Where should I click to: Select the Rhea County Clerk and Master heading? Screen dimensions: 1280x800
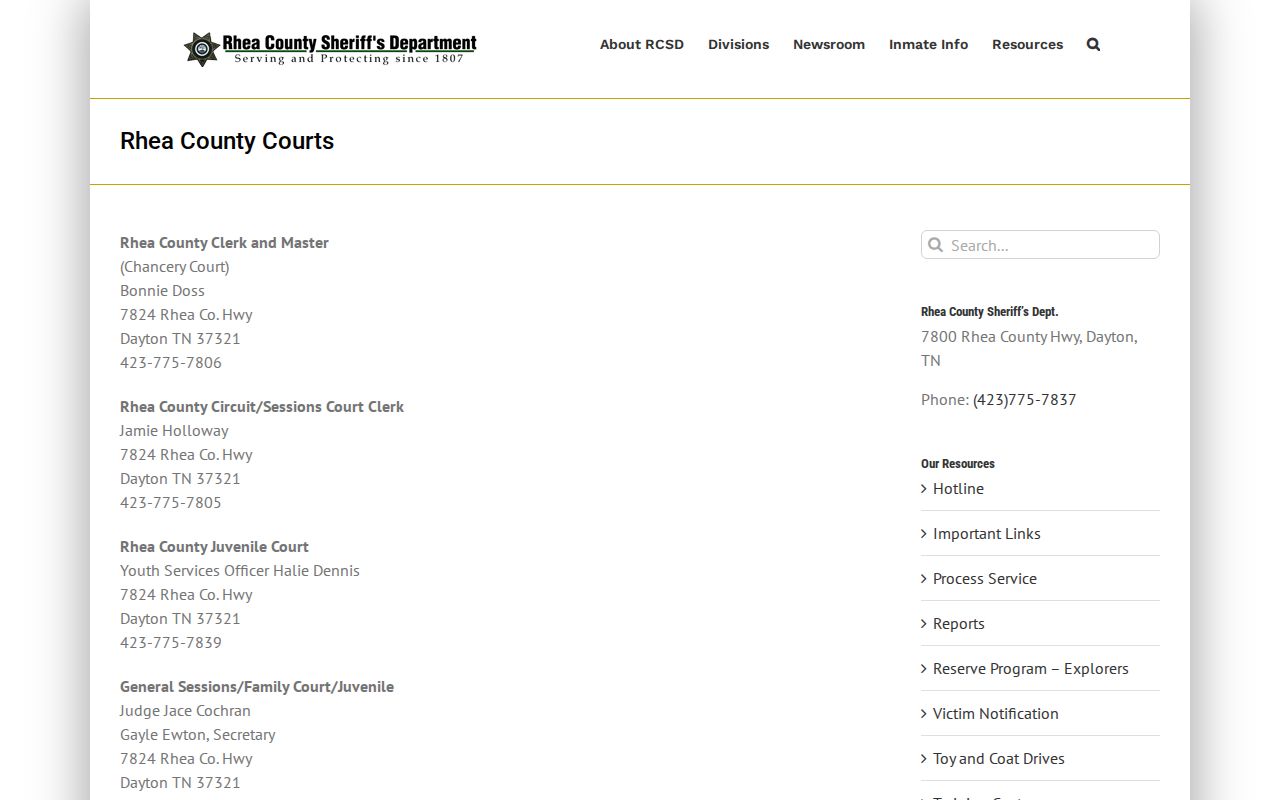[224, 242]
